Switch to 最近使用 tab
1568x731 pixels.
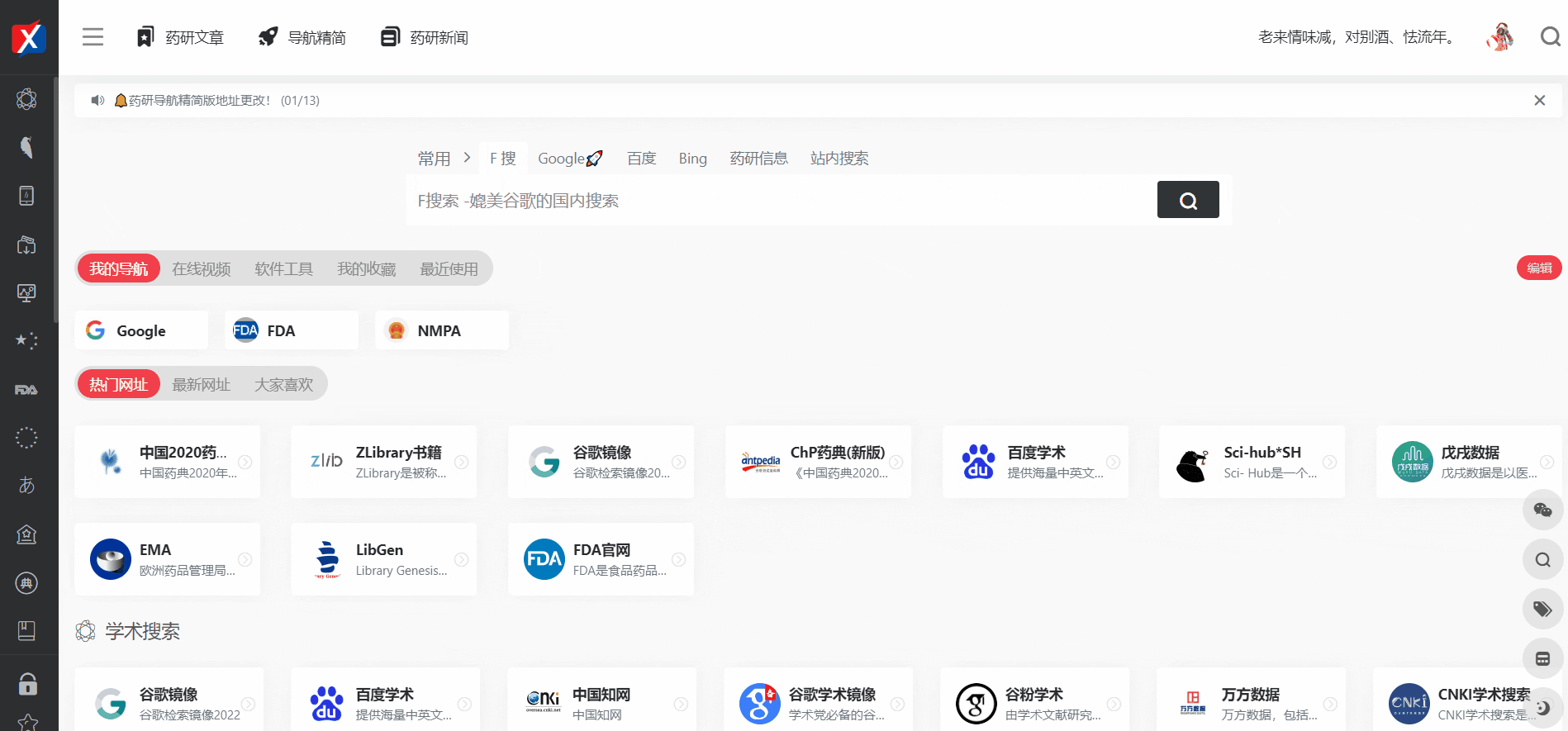point(449,268)
